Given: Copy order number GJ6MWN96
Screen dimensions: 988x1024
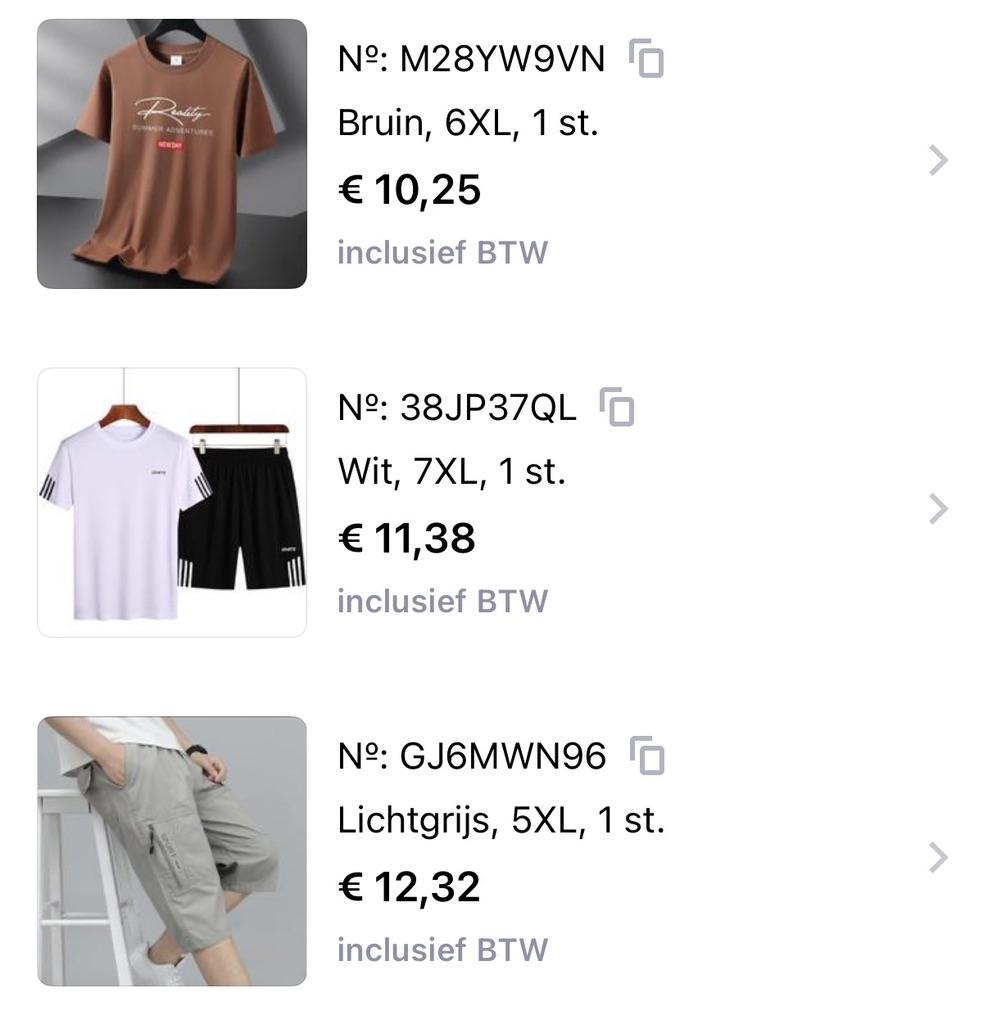Looking at the screenshot, I should 646,756.
